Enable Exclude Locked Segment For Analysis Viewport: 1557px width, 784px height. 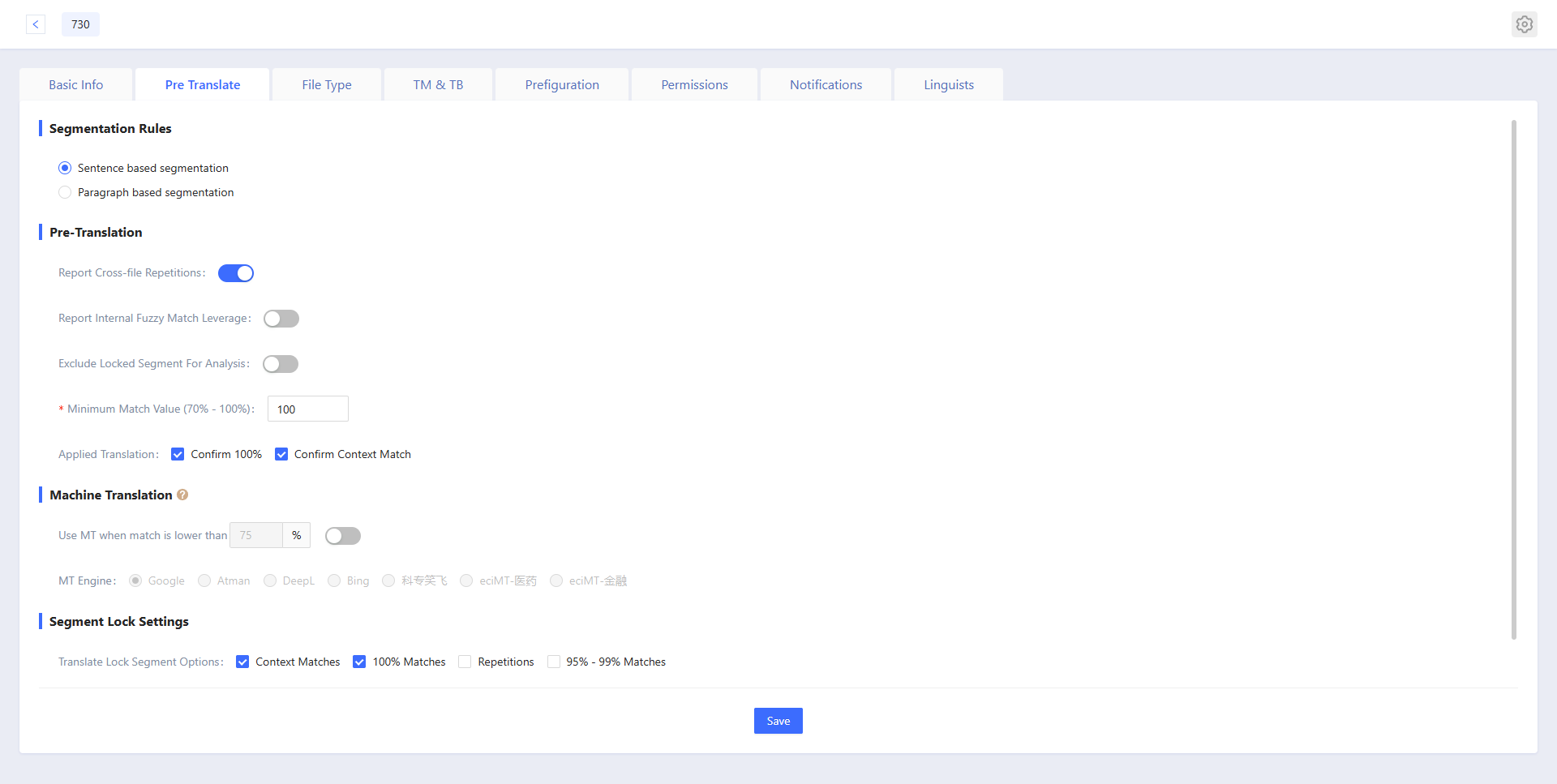pyautogui.click(x=281, y=364)
